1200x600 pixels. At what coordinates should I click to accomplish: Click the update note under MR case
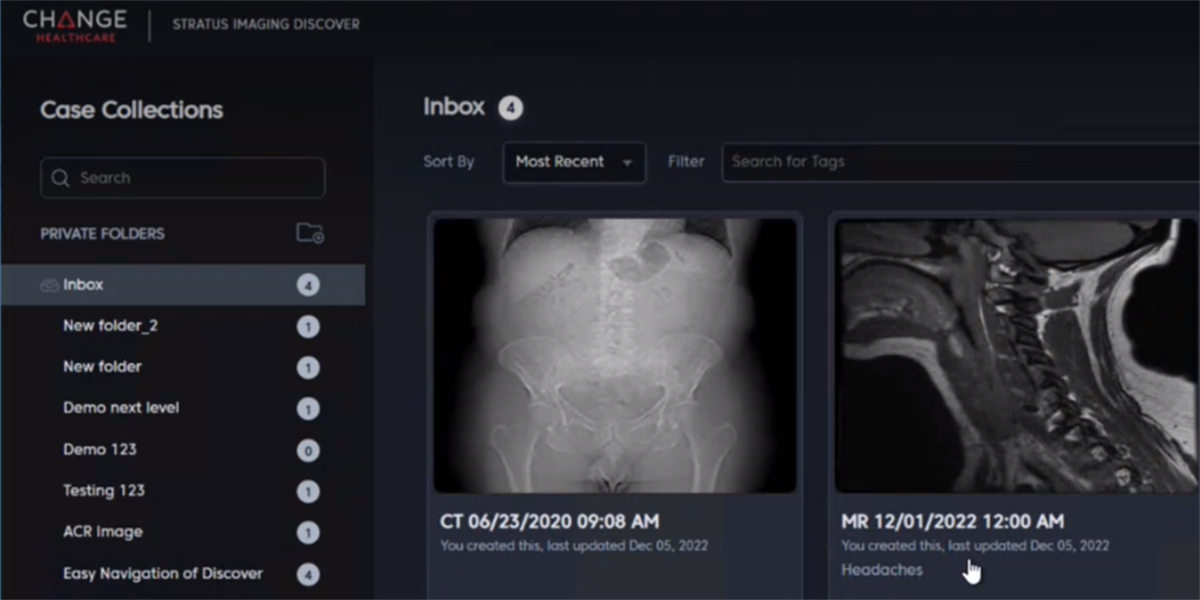pos(975,546)
